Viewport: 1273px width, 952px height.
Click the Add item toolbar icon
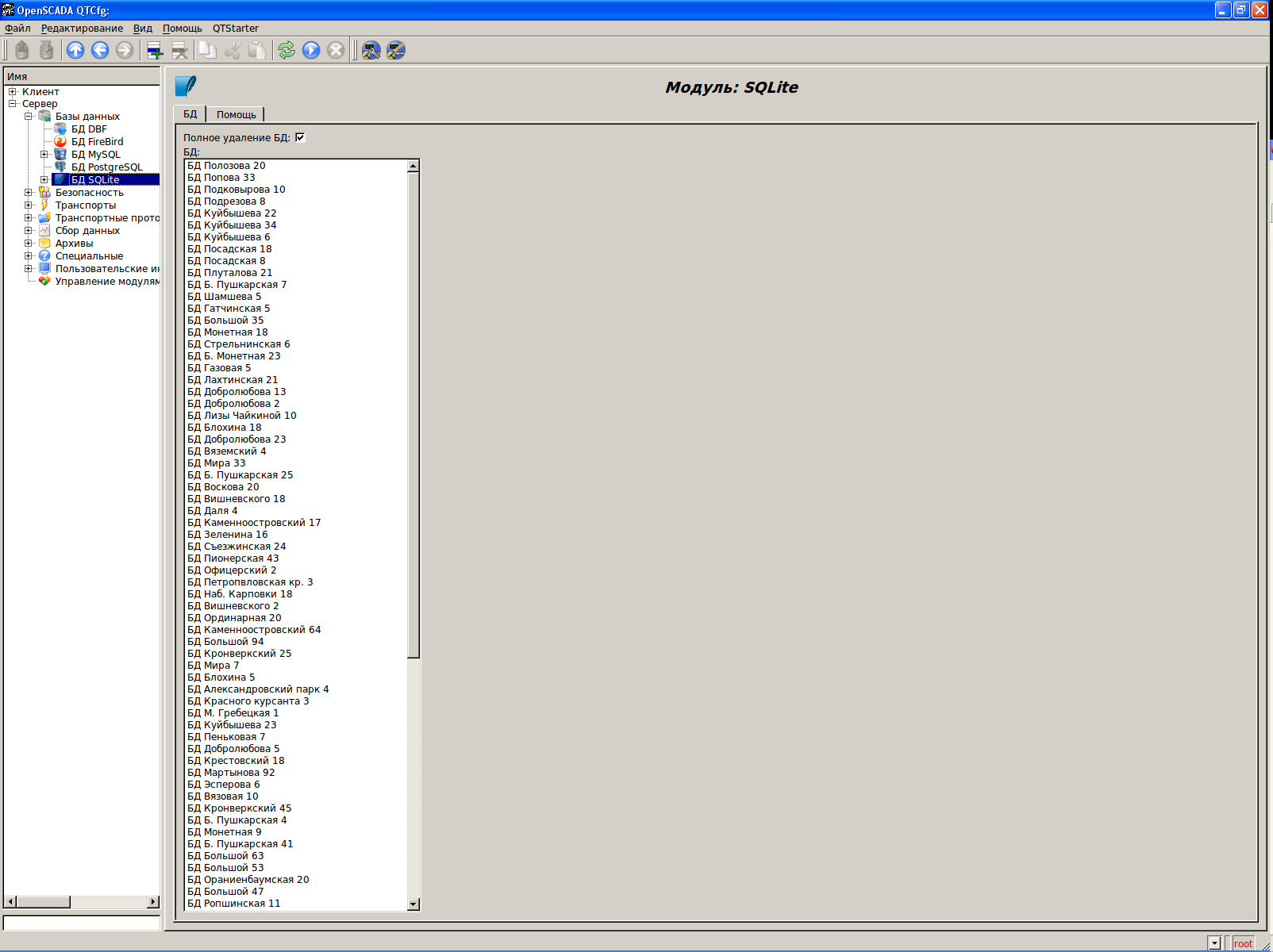pos(155,51)
